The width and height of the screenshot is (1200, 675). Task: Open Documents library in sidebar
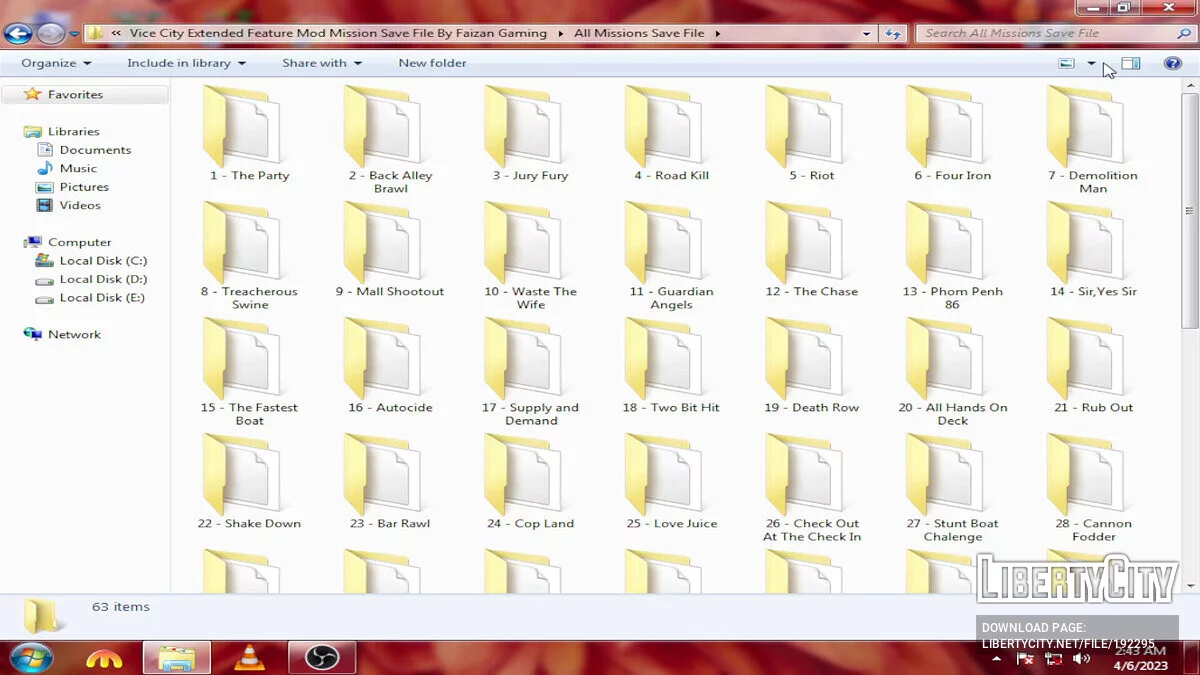point(95,150)
